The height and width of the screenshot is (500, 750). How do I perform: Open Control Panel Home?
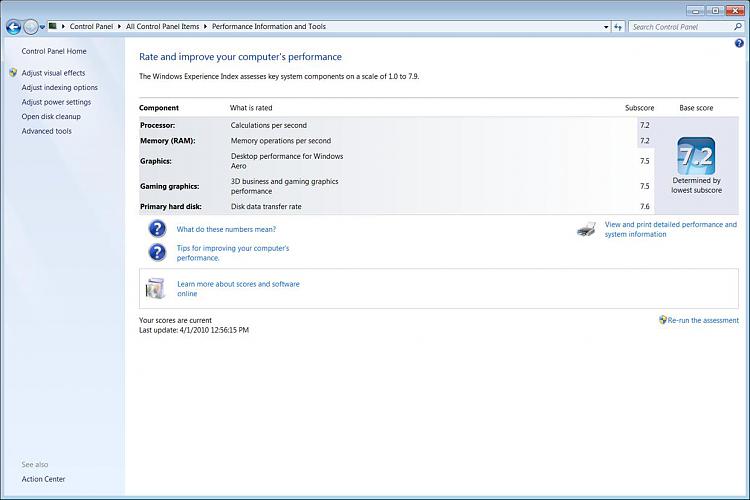pos(54,51)
